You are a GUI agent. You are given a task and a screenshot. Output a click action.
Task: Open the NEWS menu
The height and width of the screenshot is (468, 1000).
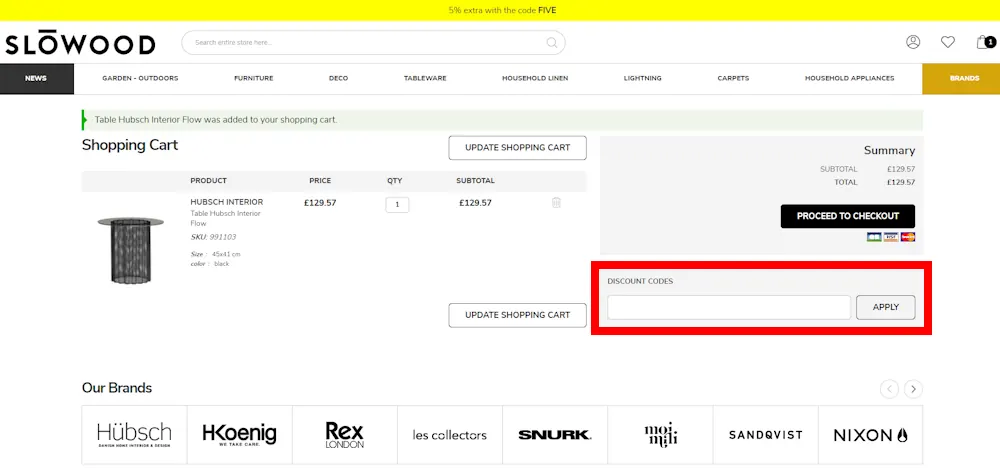coord(36,78)
